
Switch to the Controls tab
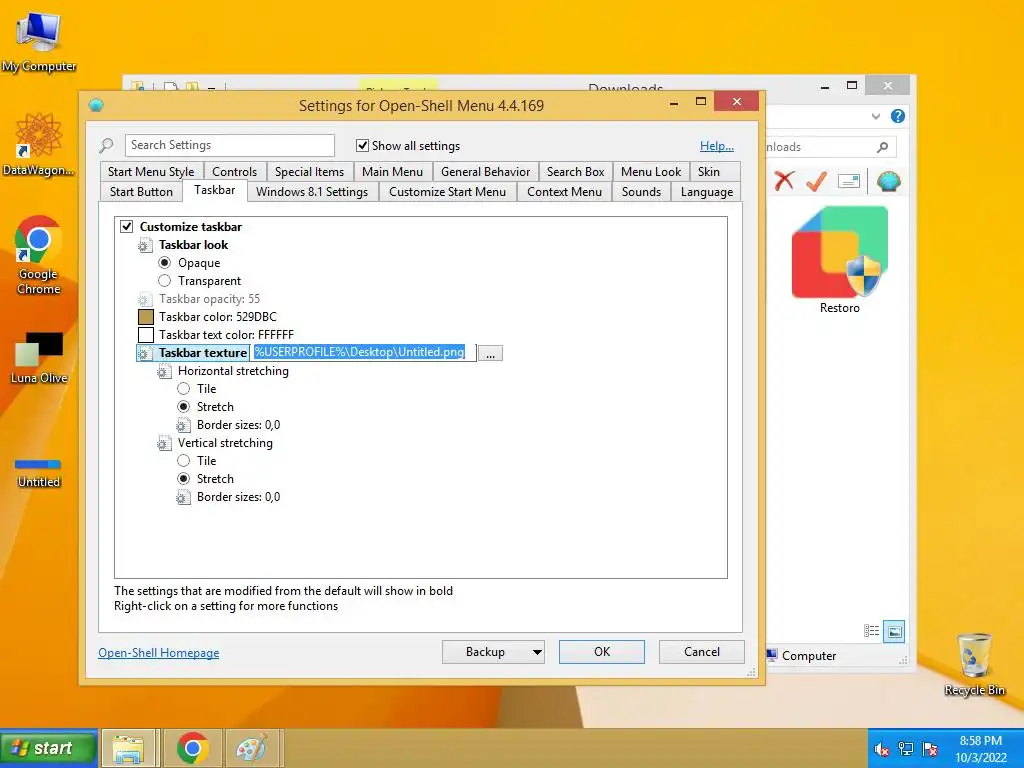pyautogui.click(x=234, y=172)
